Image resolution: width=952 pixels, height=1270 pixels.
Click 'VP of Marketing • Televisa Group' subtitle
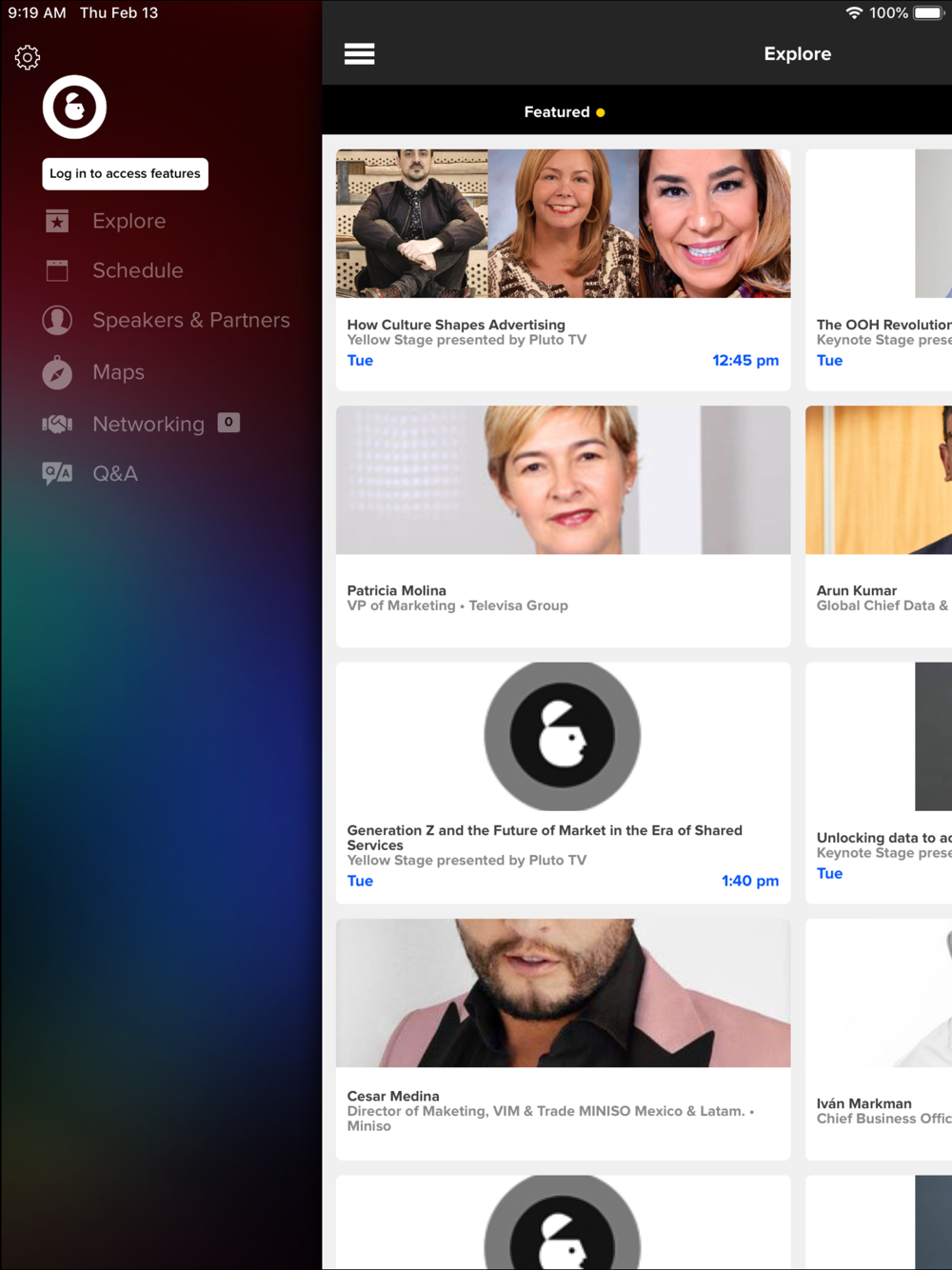[x=458, y=605]
